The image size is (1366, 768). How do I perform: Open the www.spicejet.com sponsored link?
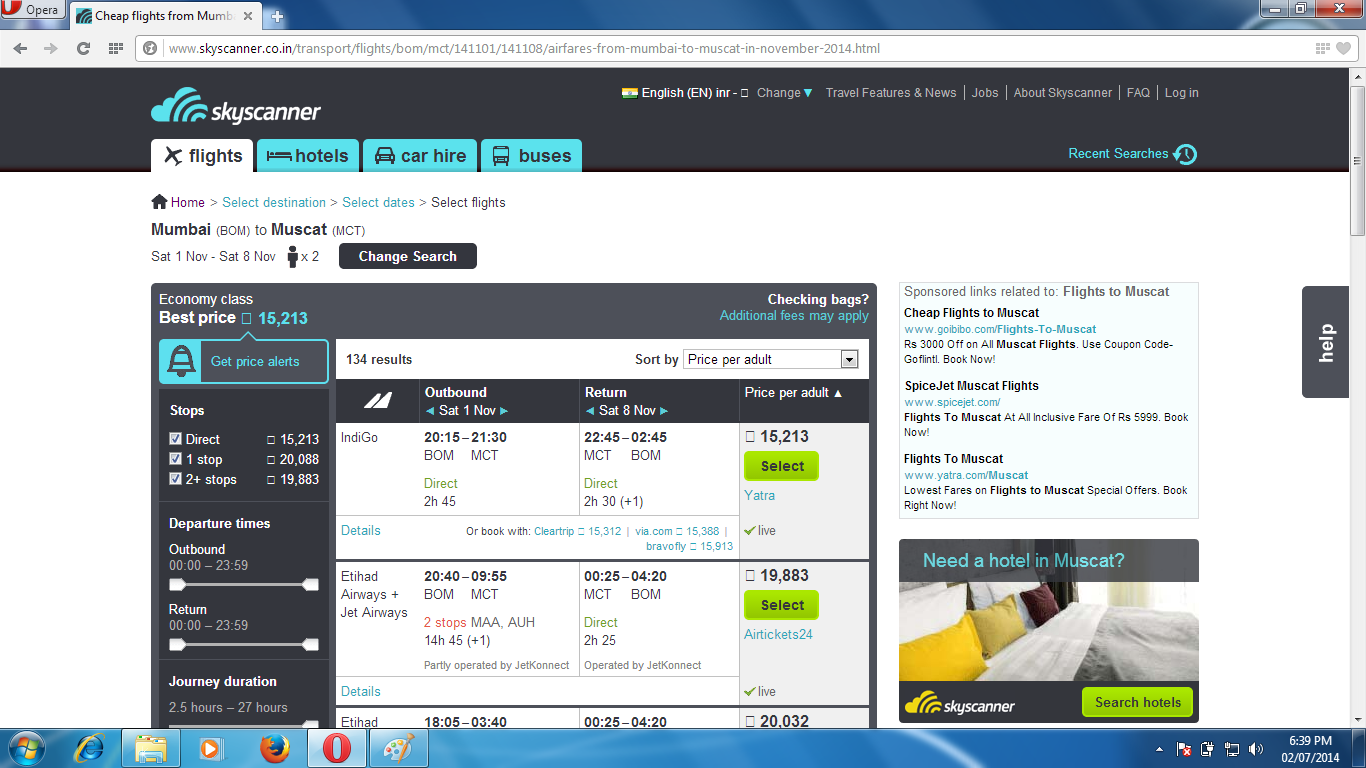pos(952,402)
